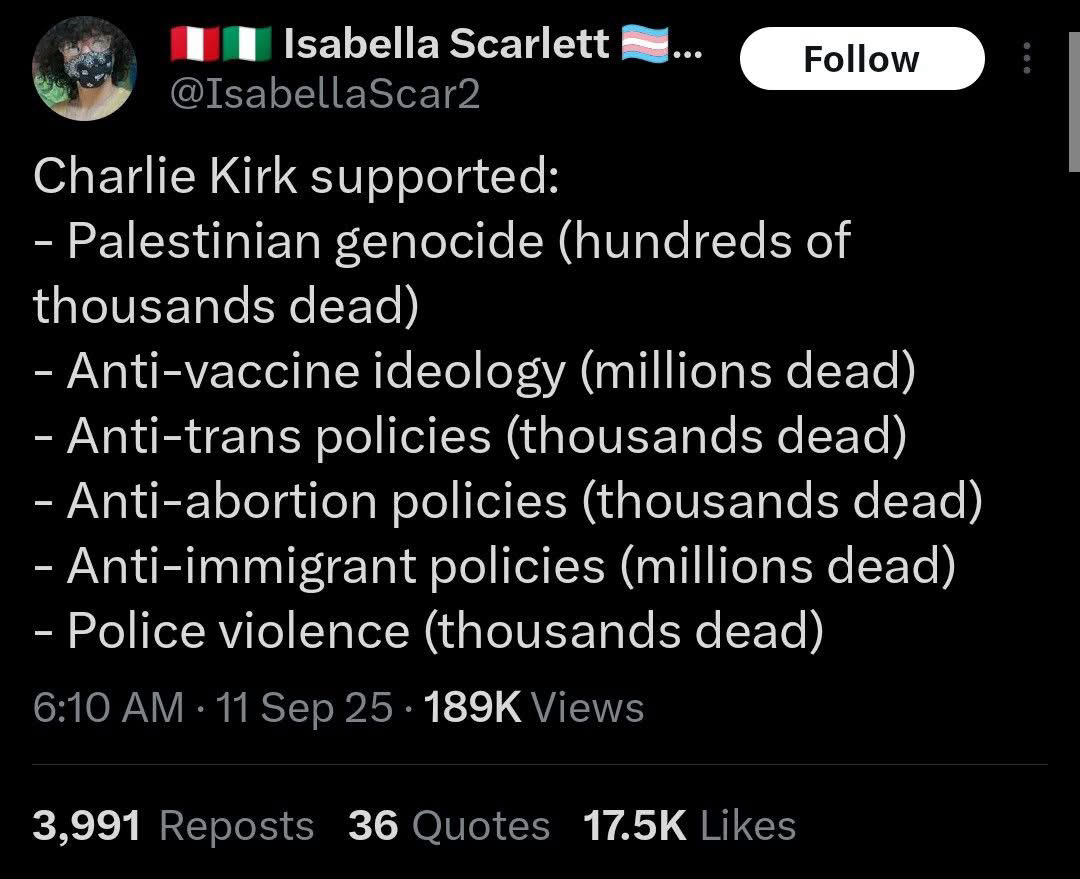The image size is (1080, 879).
Task: Click the 6:10 AM timestamp
Action: [x=108, y=708]
